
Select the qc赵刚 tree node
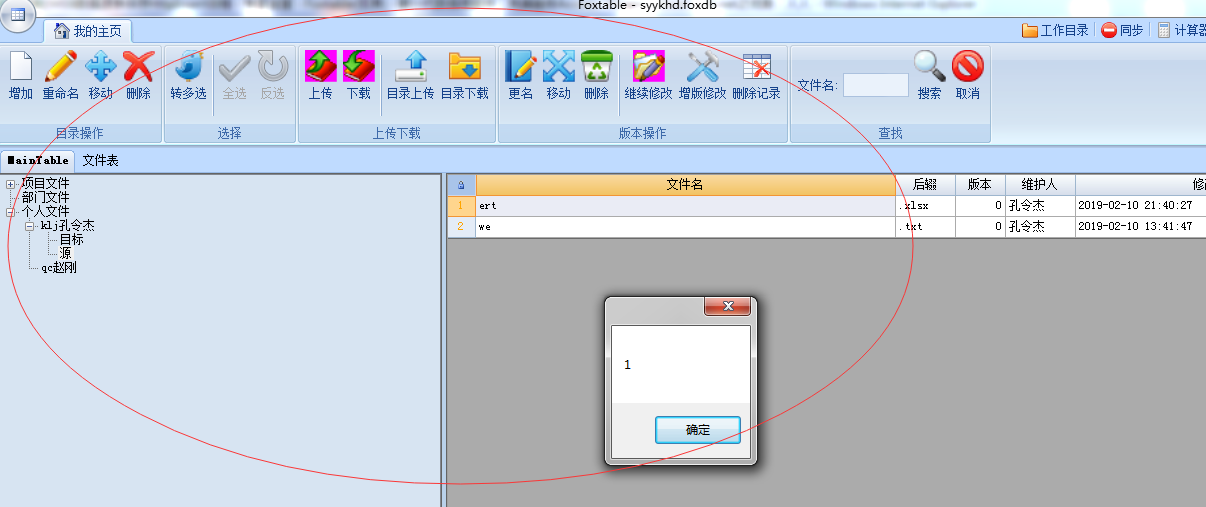coord(59,268)
